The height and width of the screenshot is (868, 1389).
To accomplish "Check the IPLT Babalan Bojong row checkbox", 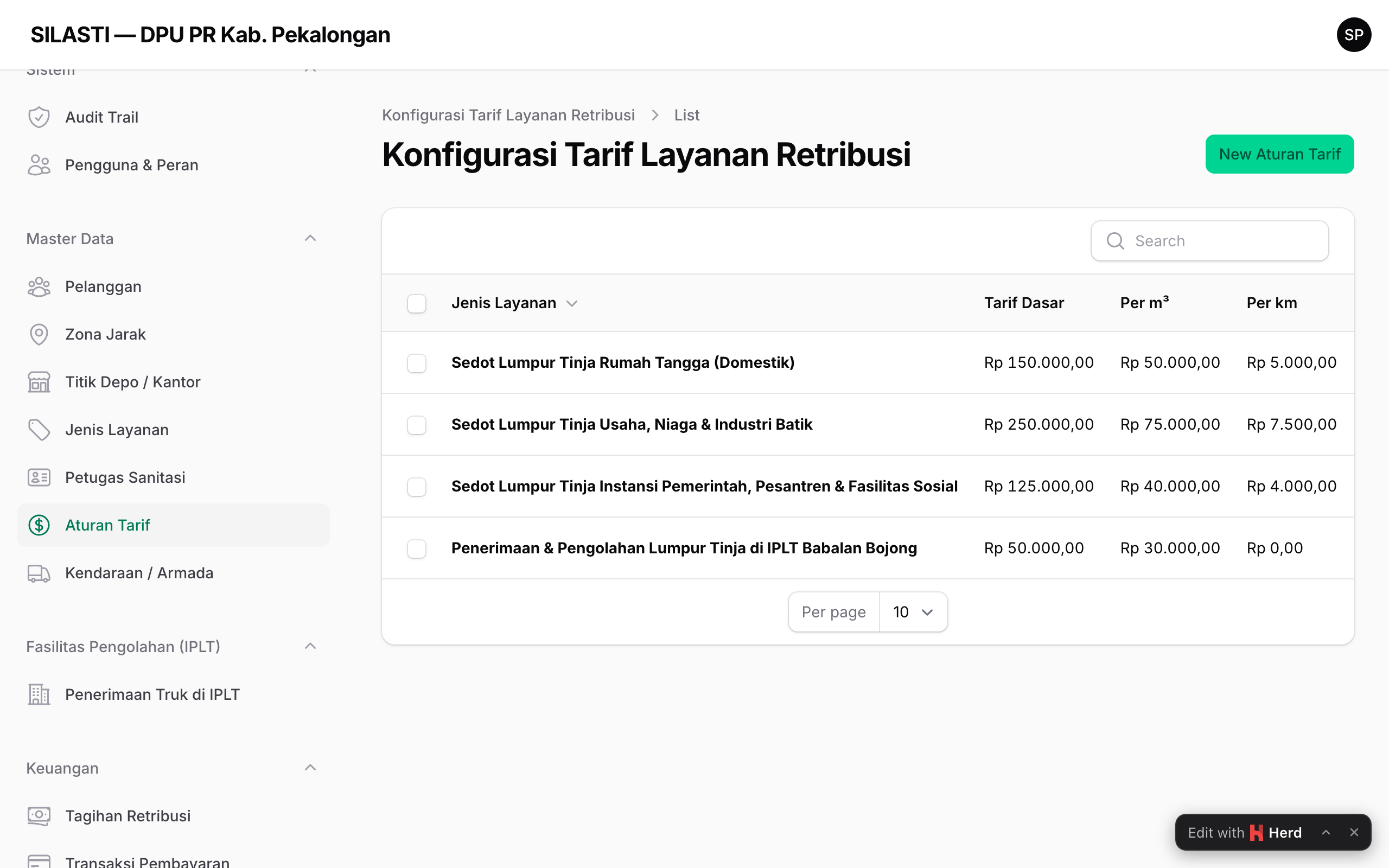I will pyautogui.click(x=417, y=549).
